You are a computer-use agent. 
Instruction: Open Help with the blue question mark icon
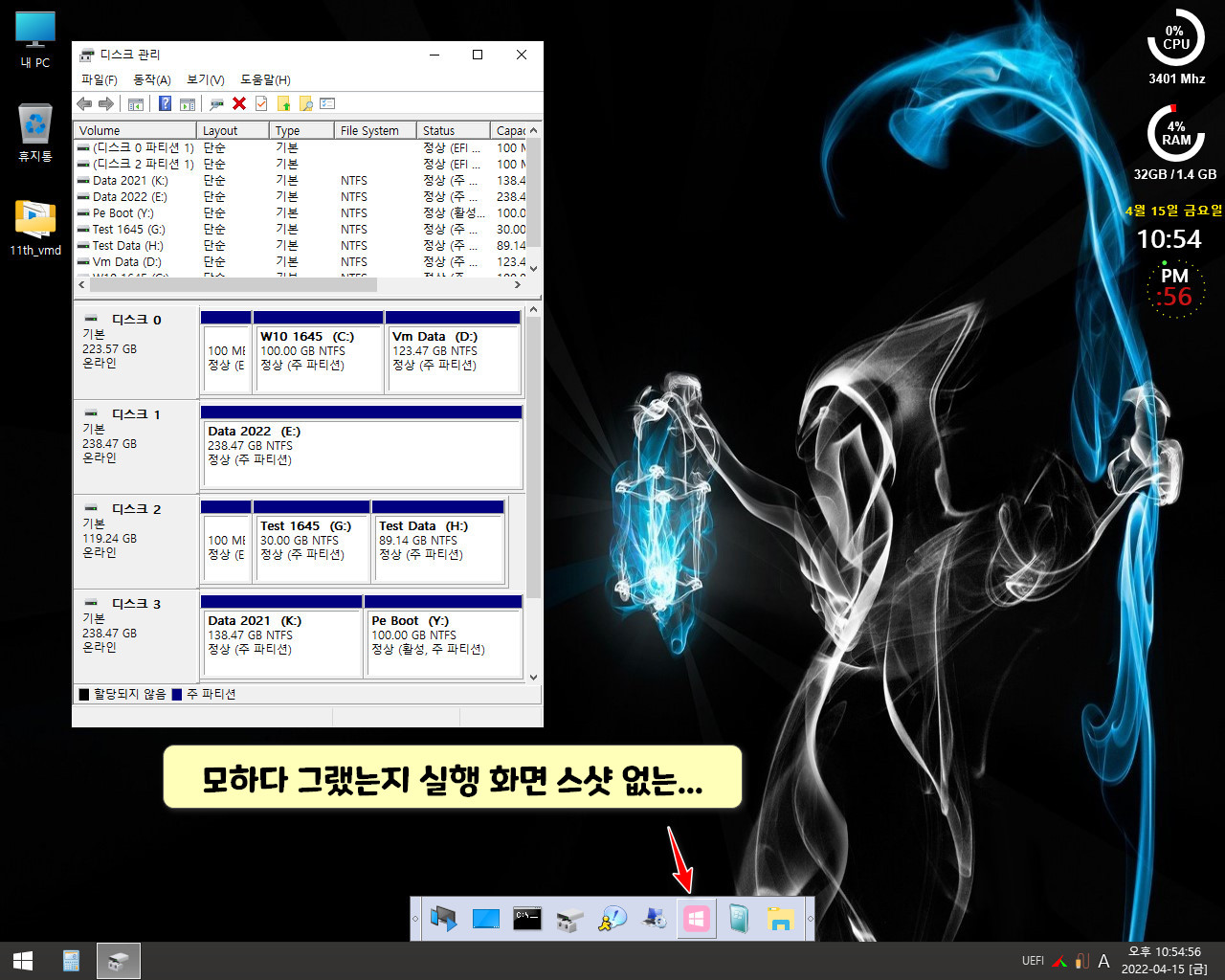(165, 103)
